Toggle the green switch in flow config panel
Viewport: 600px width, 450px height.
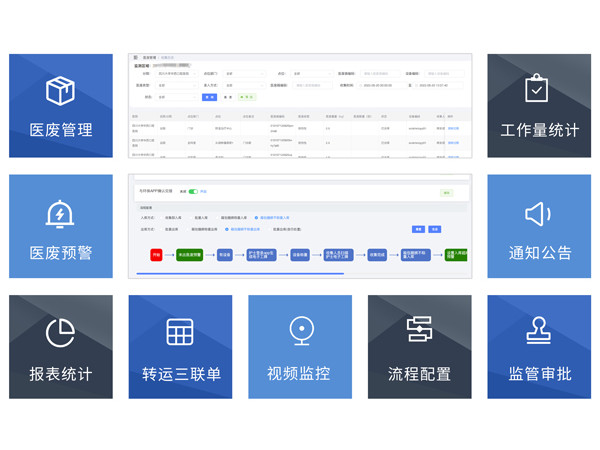(x=192, y=191)
